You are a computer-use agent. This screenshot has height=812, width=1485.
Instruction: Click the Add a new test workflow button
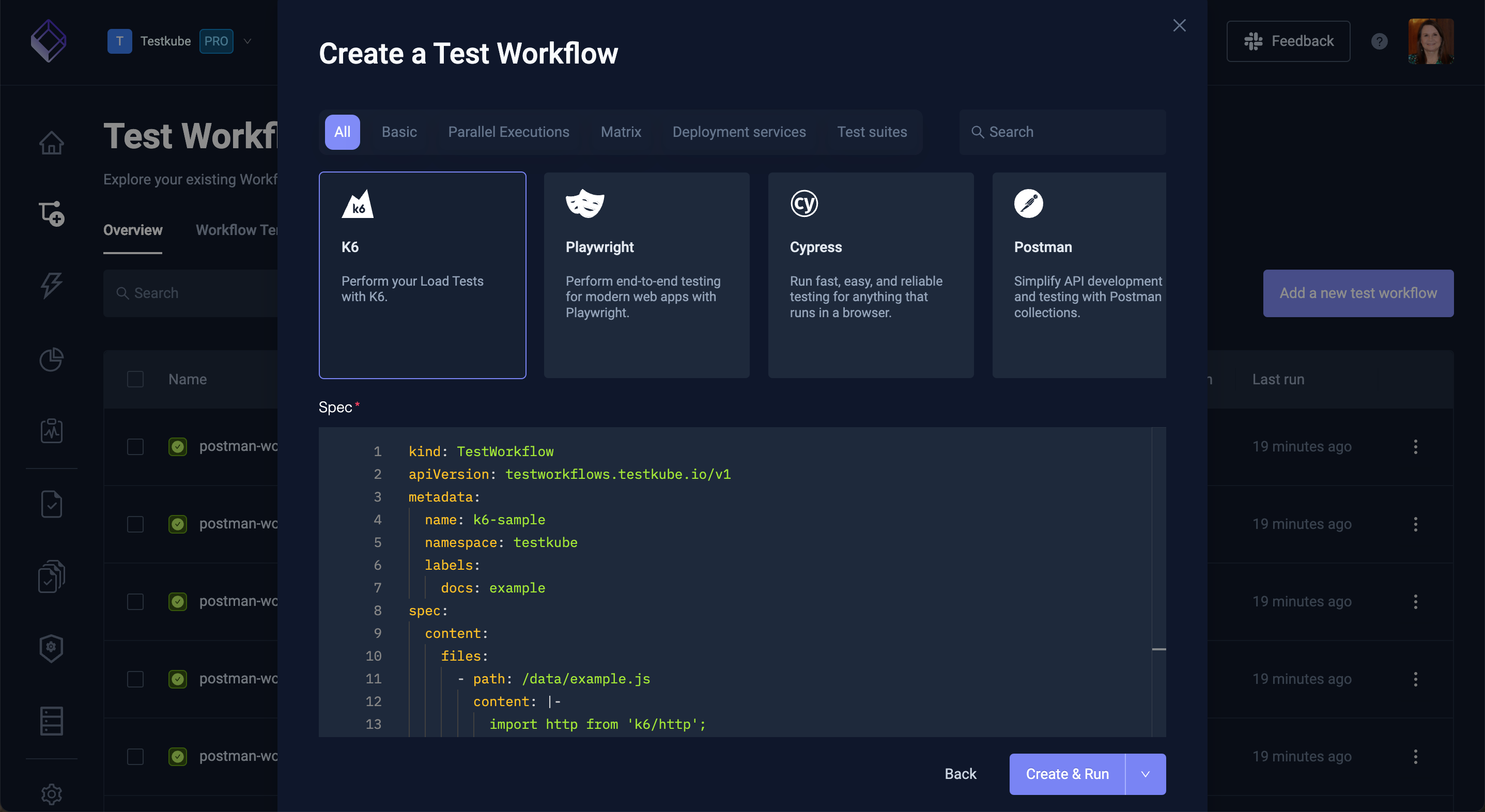coord(1358,293)
